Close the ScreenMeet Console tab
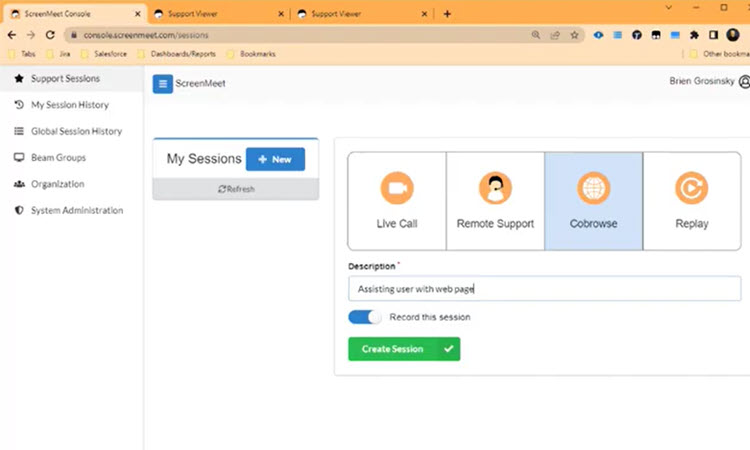Image resolution: width=750 pixels, height=450 pixels. 138,14
